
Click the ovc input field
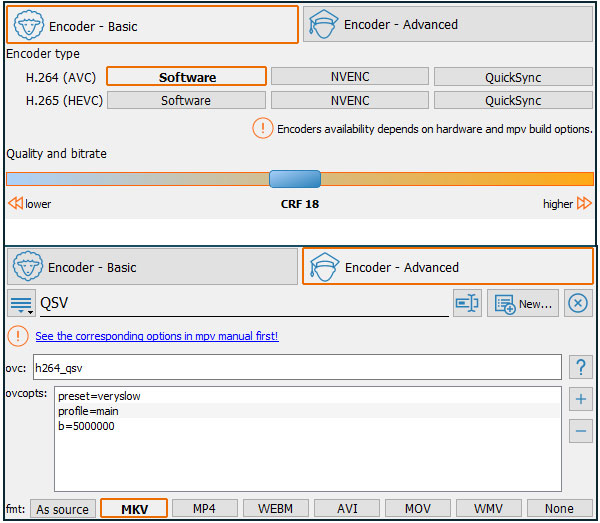297,367
